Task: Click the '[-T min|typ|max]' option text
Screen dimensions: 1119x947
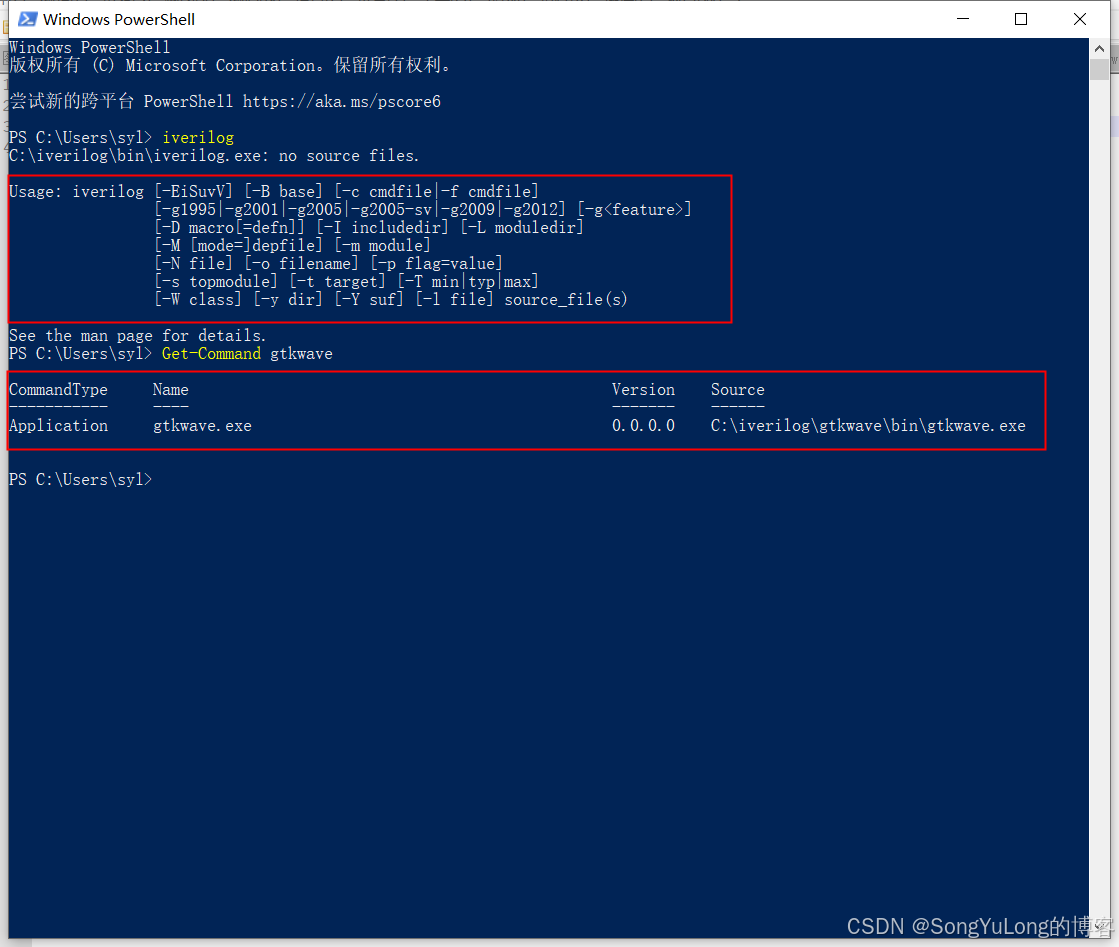Action: coord(468,281)
